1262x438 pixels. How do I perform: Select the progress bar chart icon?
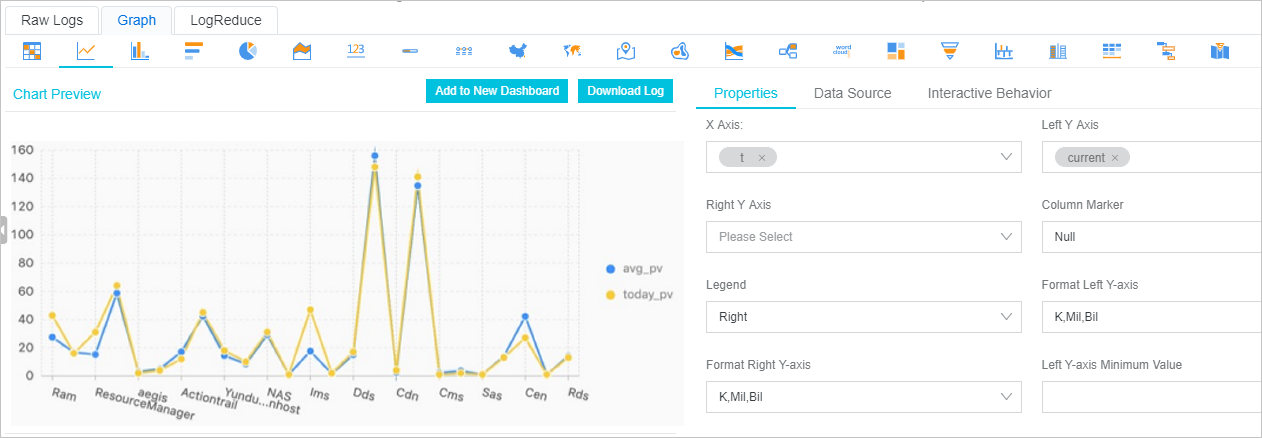[410, 50]
